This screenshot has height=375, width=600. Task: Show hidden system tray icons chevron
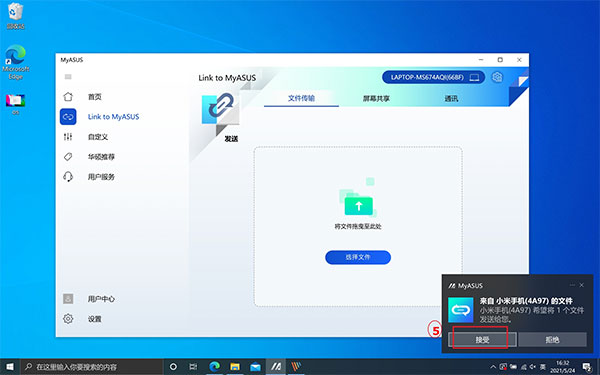[492, 367]
